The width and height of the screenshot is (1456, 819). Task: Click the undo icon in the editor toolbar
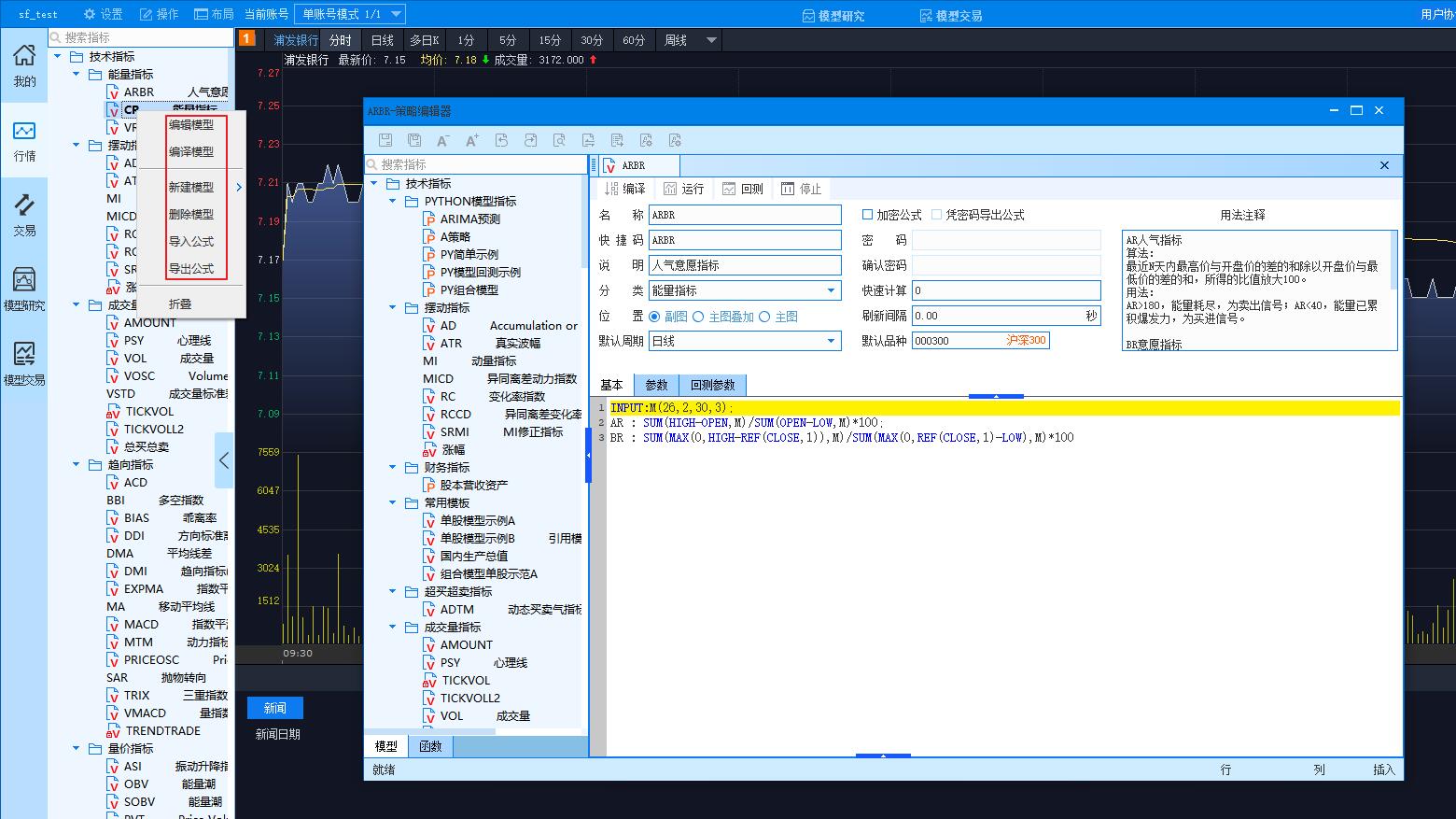(501, 140)
